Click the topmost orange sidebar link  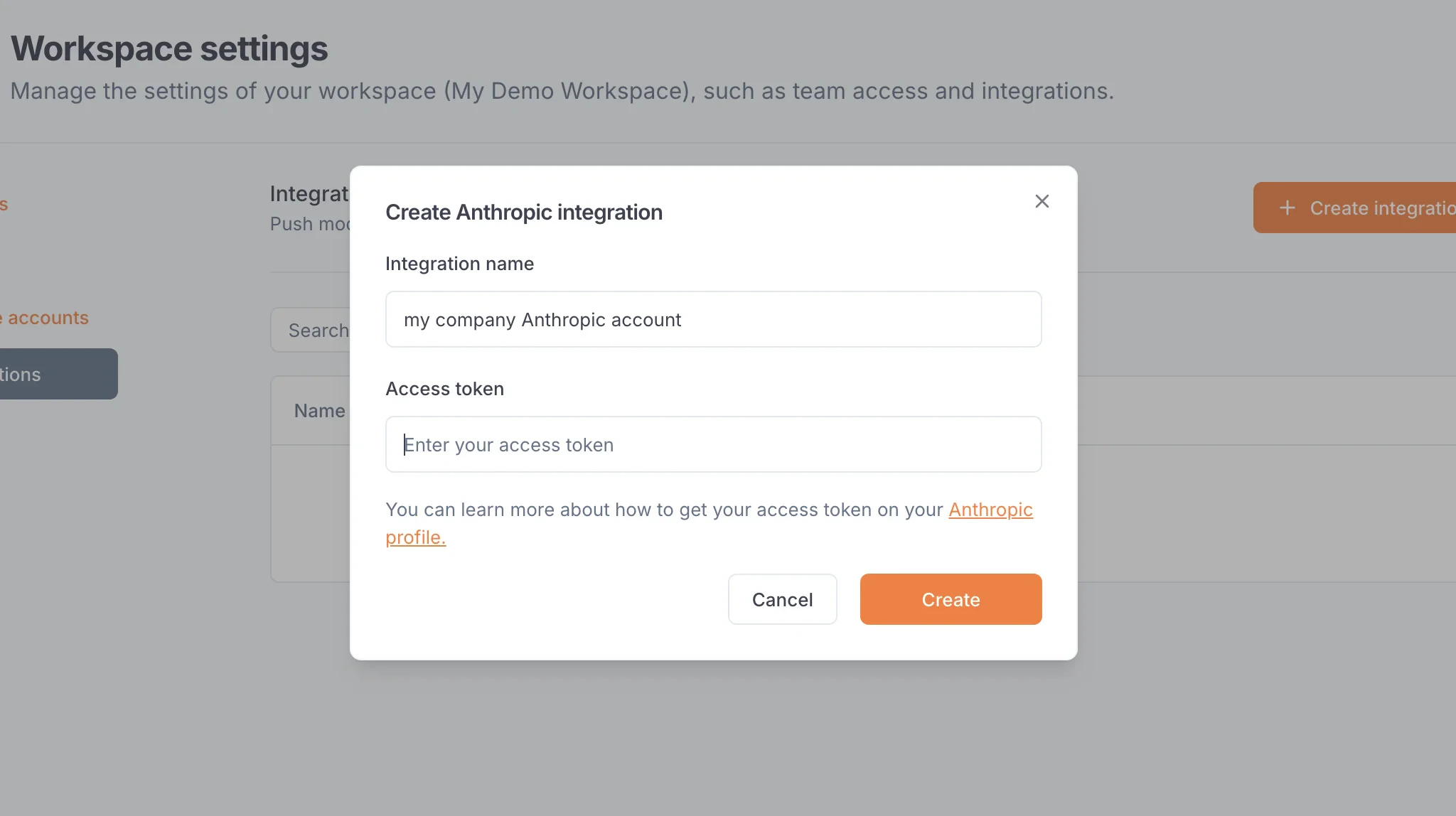[x=4, y=205]
